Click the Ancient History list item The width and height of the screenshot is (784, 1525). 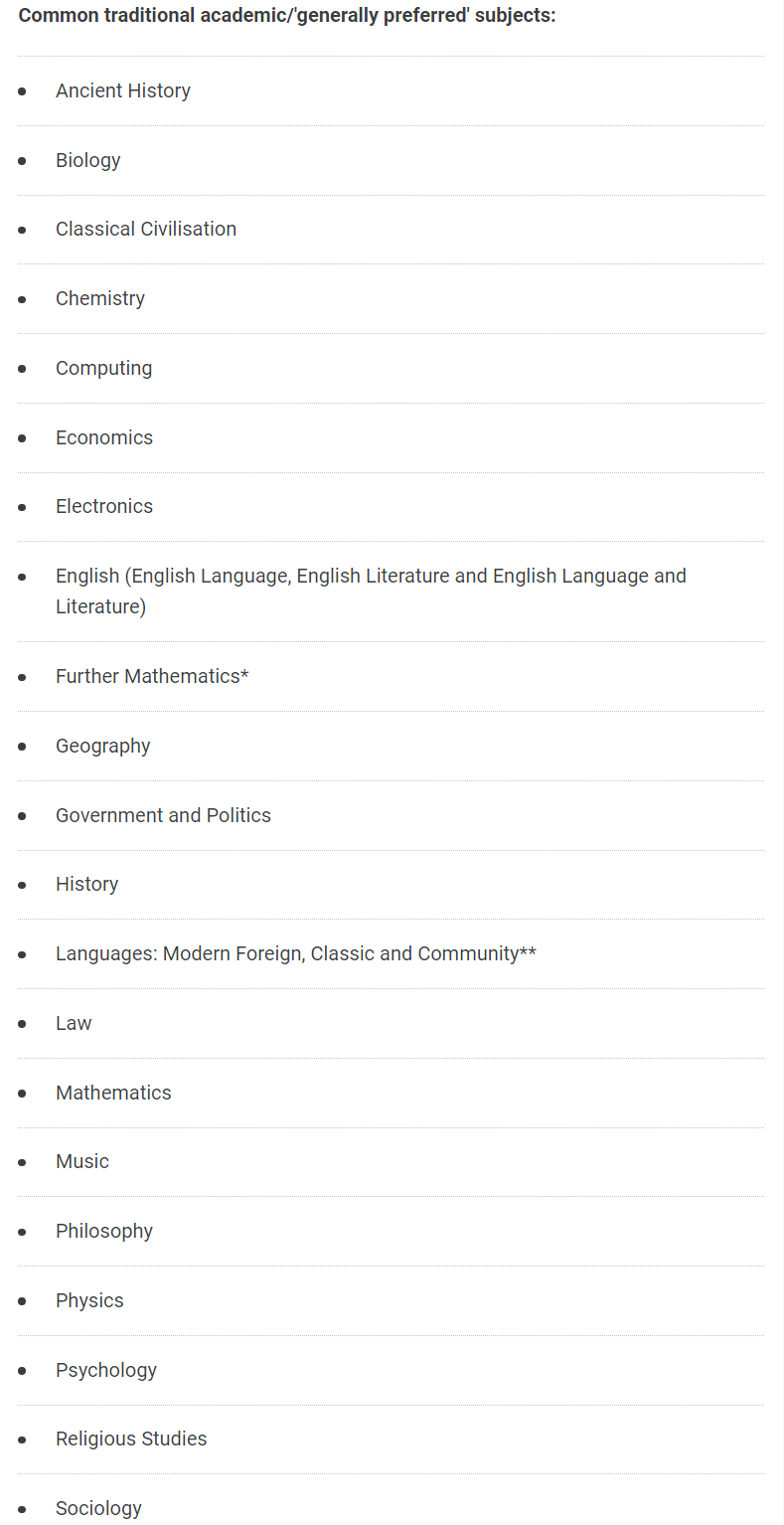(123, 90)
